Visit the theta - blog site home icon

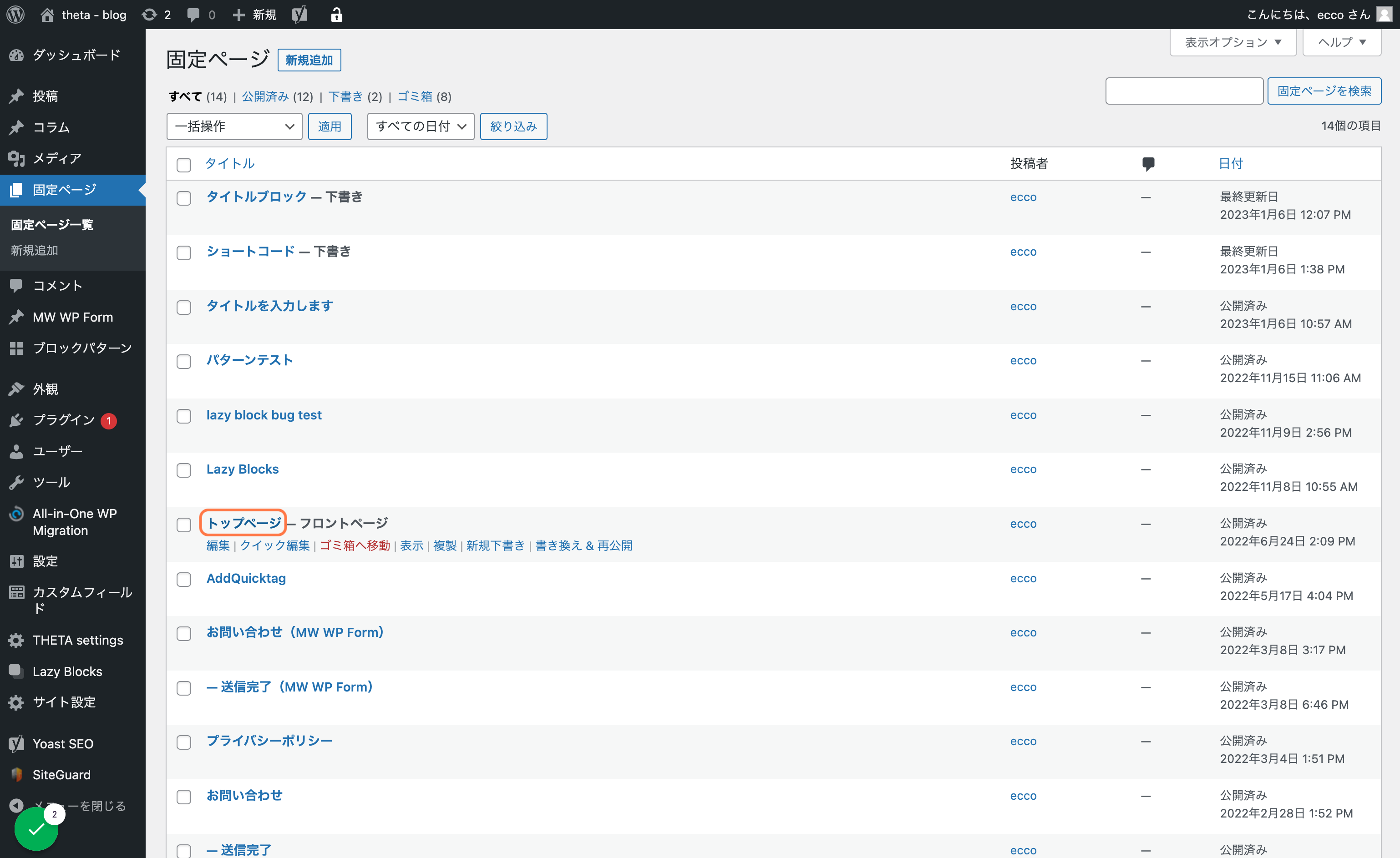tap(48, 14)
